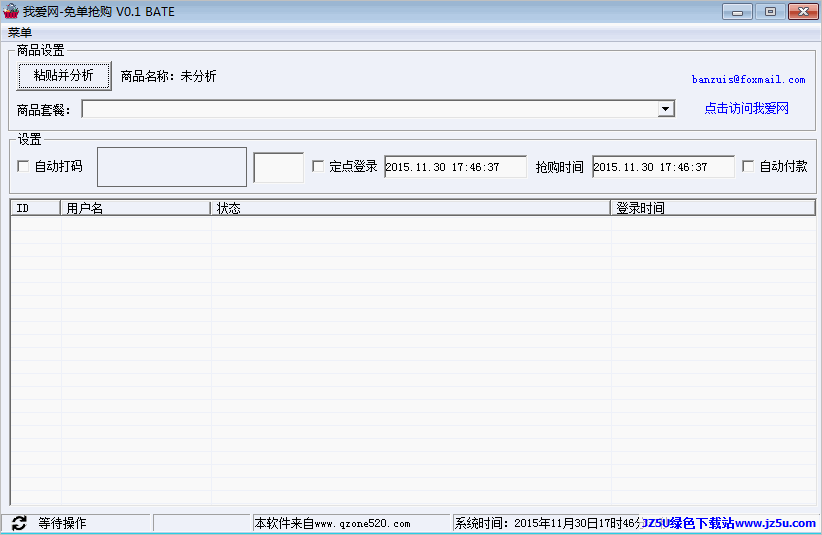The image size is (822, 535).
Task: Minimize the 我爱网-免单抢购 window
Action: pos(737,12)
